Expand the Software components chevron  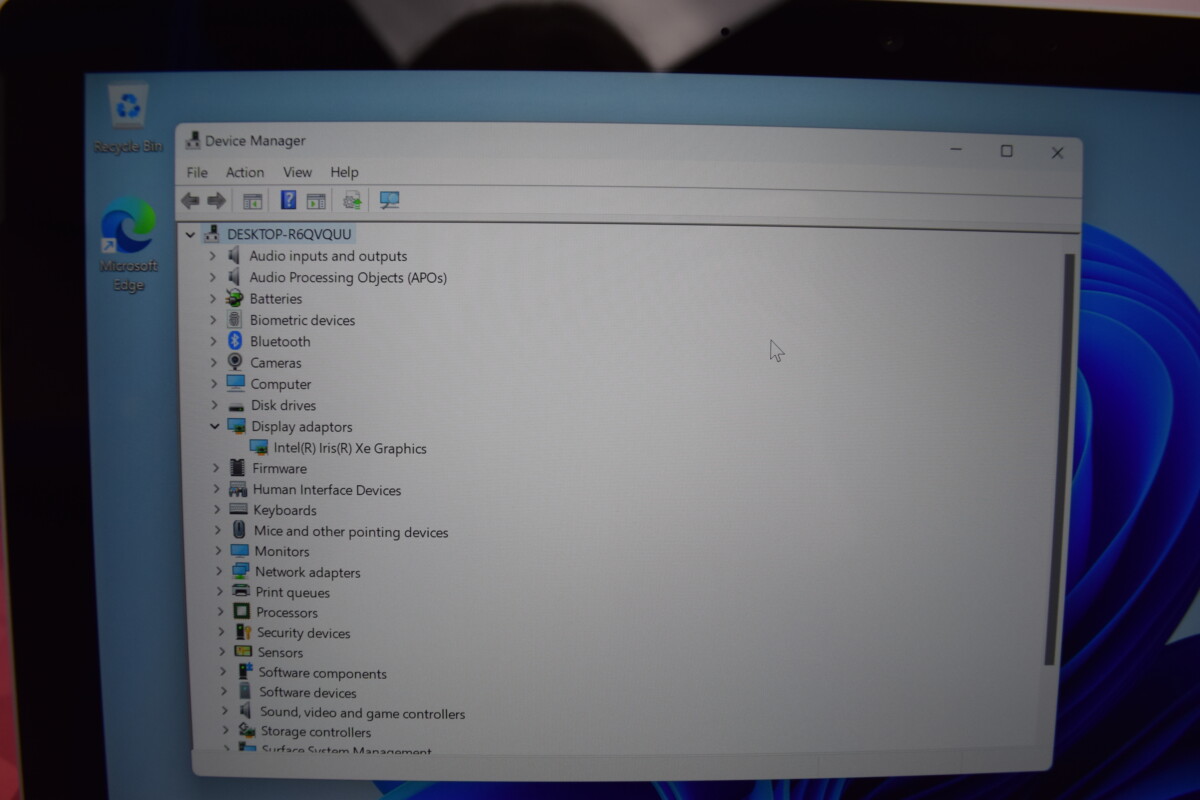pos(222,672)
